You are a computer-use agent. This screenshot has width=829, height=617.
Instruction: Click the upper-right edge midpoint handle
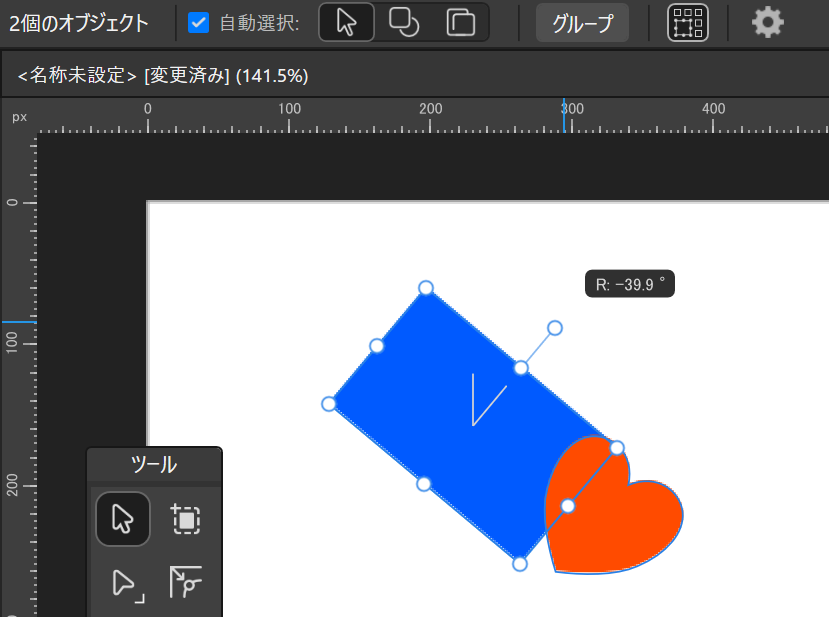pyautogui.click(x=521, y=368)
